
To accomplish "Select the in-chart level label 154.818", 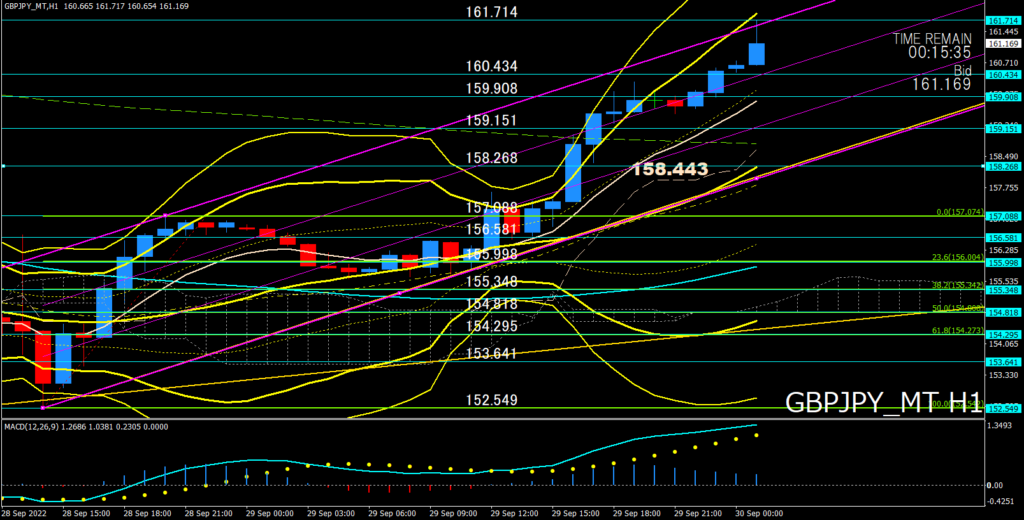I will [x=492, y=304].
